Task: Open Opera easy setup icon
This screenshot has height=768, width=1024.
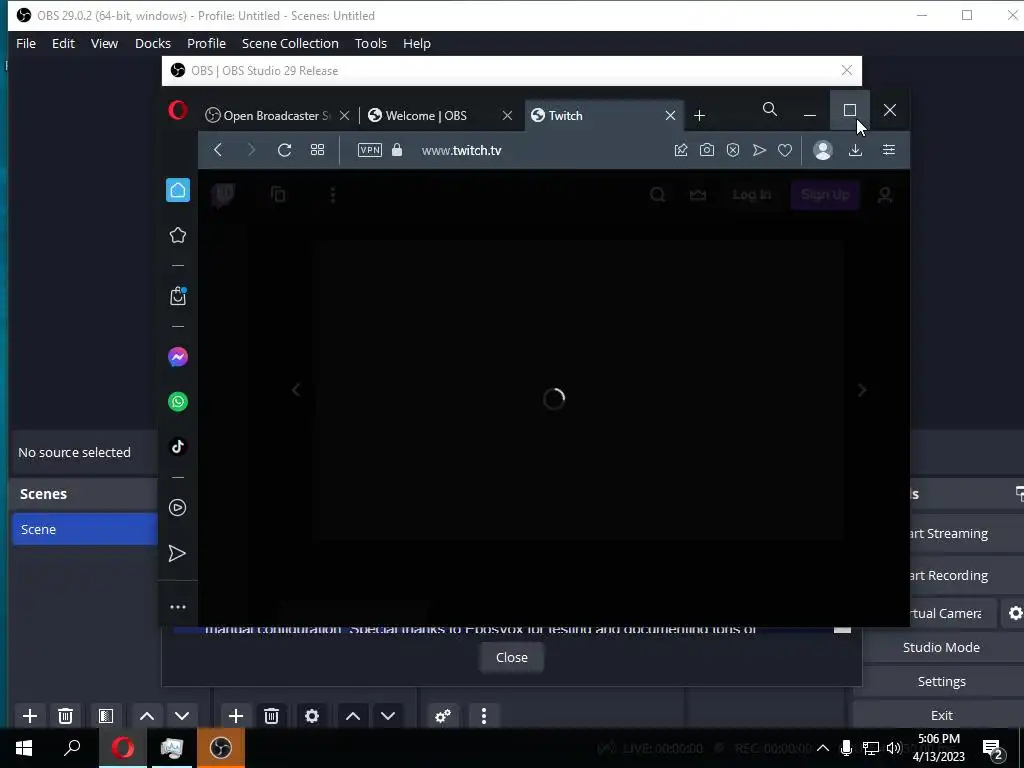Action: (889, 150)
